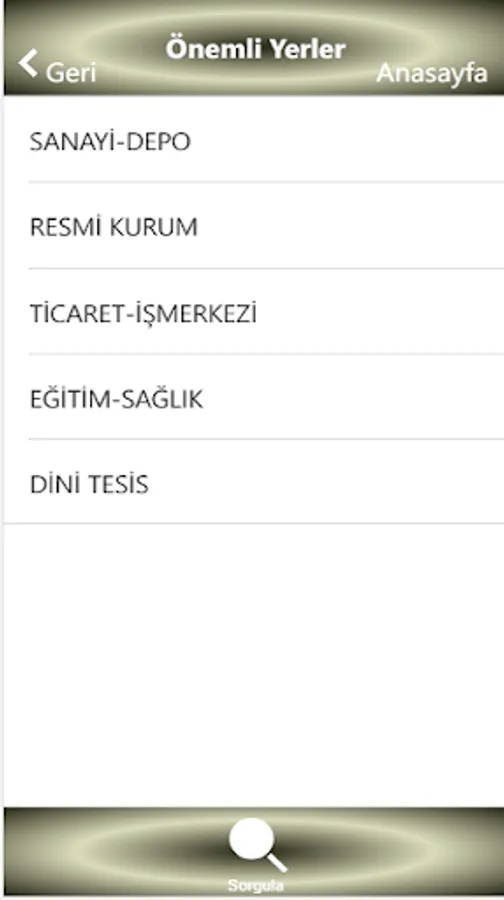Click the bottom toolbar right of the magnifier
The image size is (504, 900).
[x=396, y=851]
